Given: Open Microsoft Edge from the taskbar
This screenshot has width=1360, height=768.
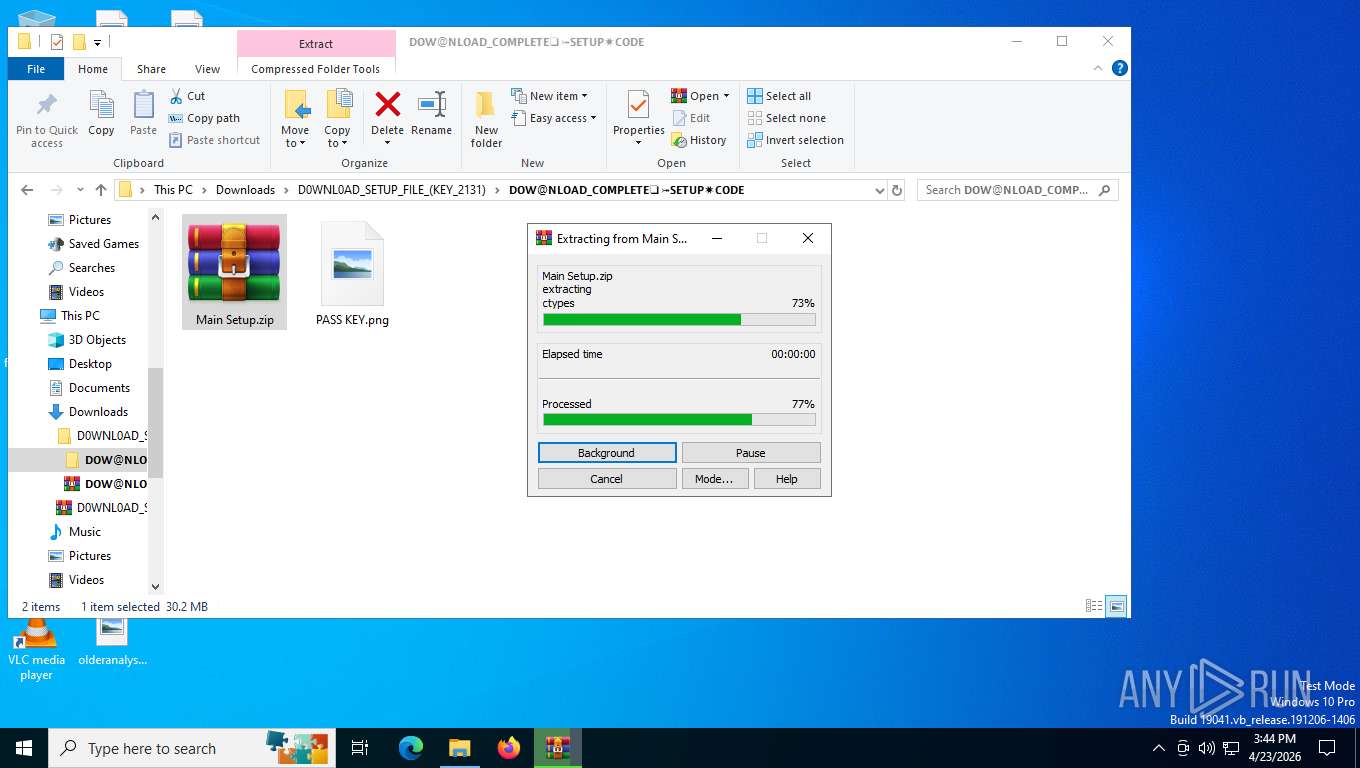Looking at the screenshot, I should pyautogui.click(x=411, y=747).
